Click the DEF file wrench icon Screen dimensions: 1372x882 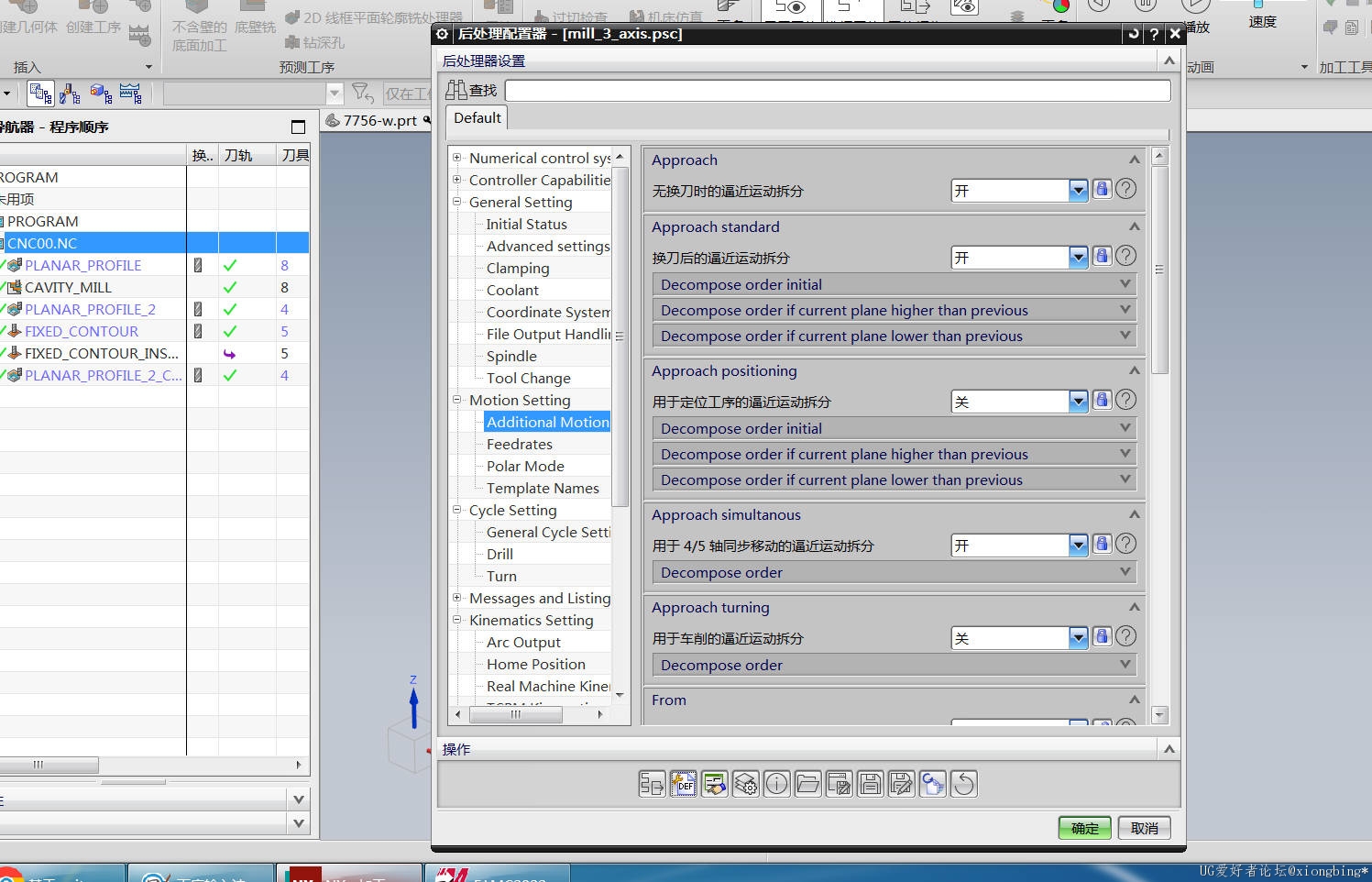(x=683, y=784)
